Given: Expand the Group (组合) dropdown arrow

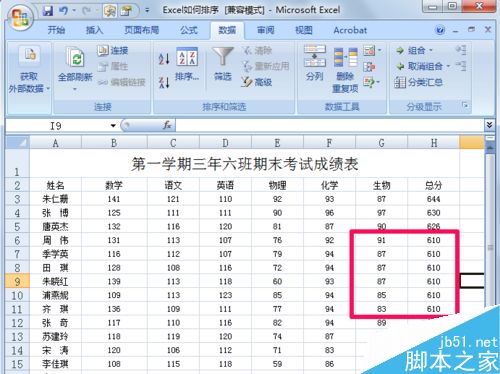Looking at the screenshot, I should coord(430,51).
